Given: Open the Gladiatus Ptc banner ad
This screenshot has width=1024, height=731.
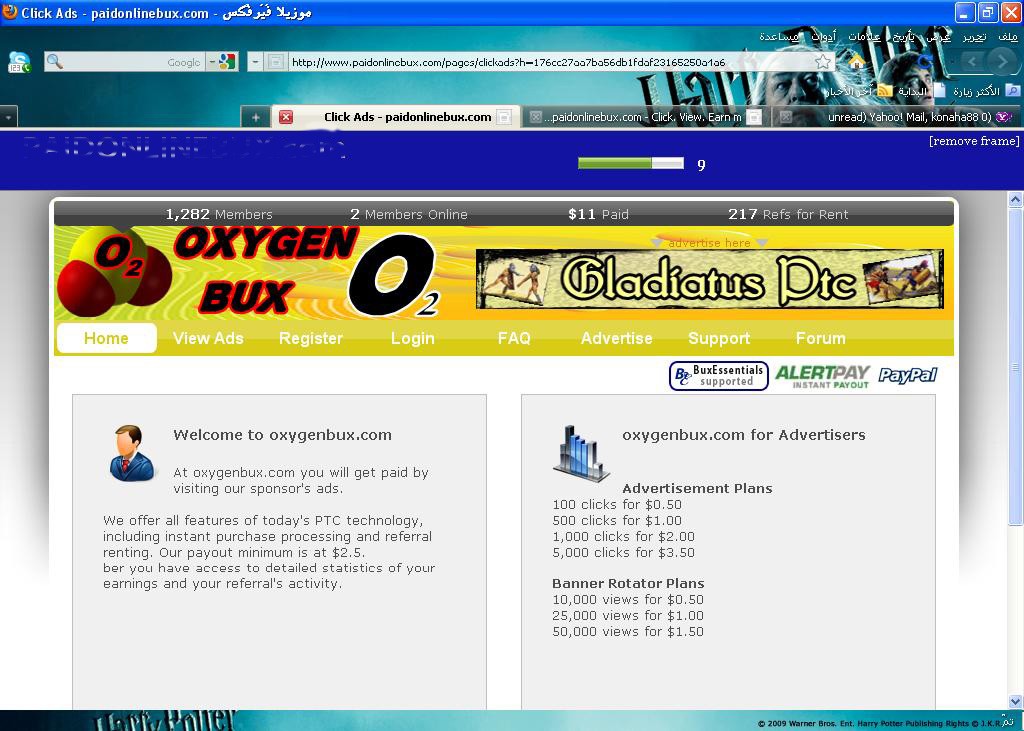Looking at the screenshot, I should coord(709,280).
